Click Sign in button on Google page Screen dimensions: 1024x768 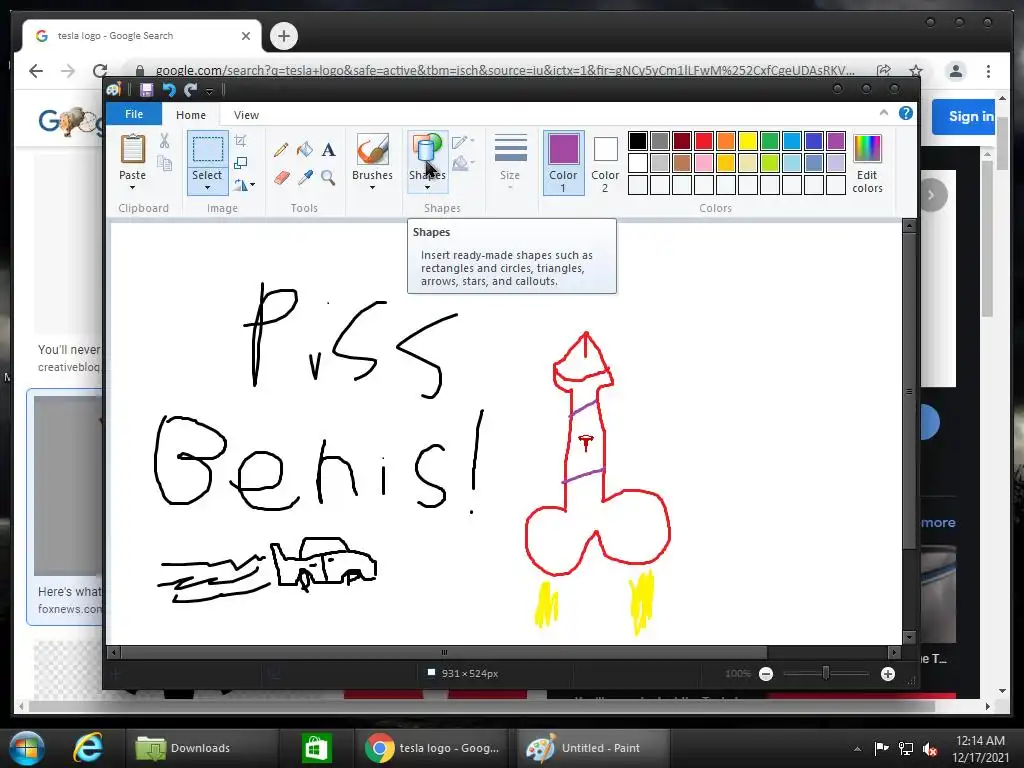pos(965,116)
